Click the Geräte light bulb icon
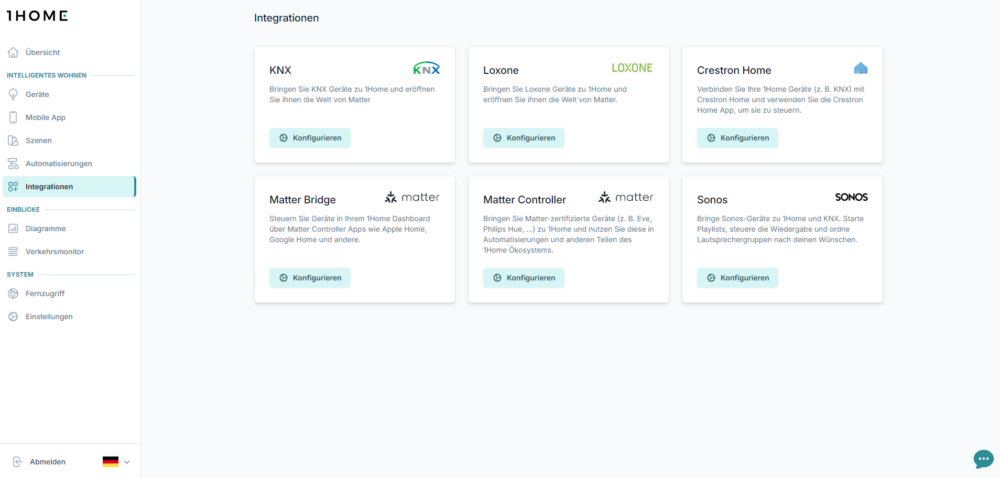This screenshot has width=1000, height=478. (x=13, y=94)
